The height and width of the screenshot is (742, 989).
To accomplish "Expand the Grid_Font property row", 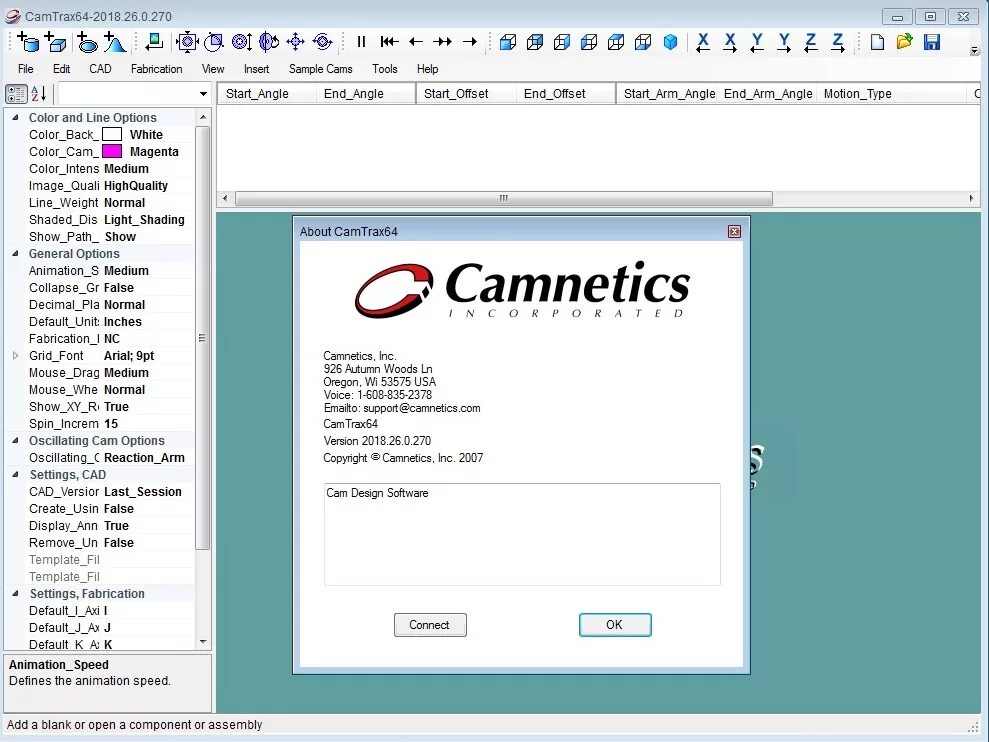I will (x=15, y=356).
